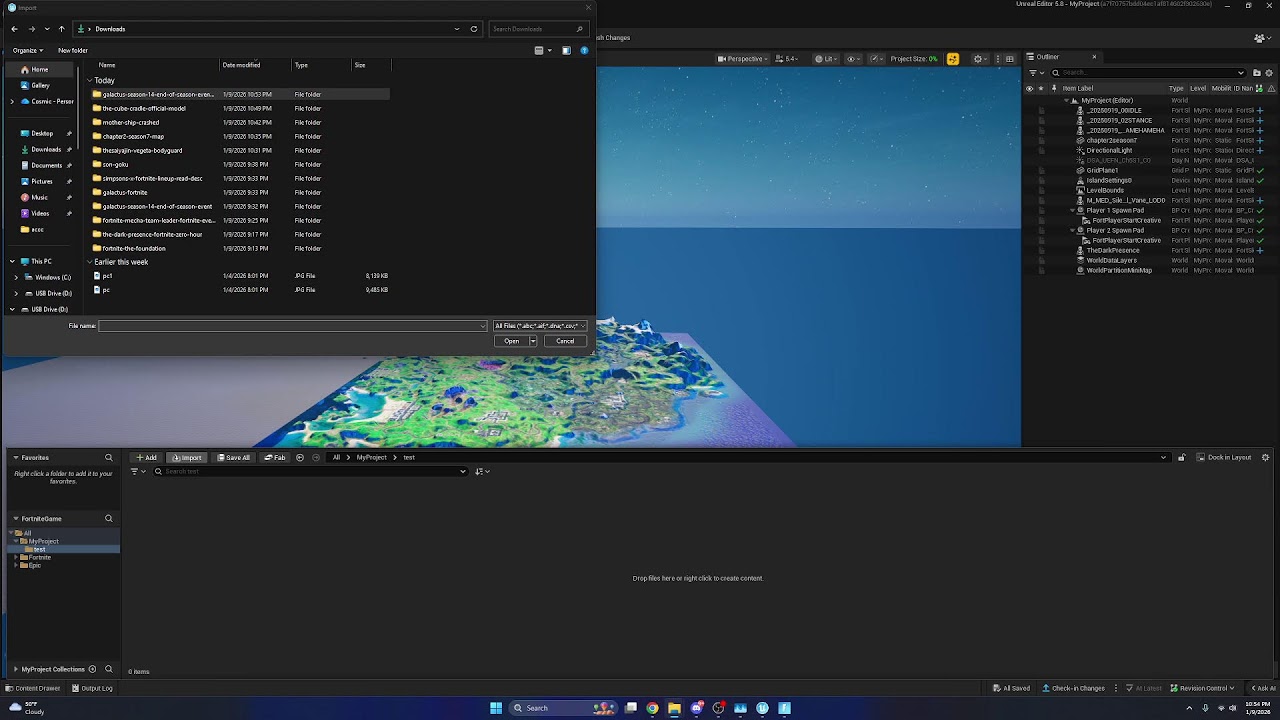Select Desktop in quick access sidebar
Screen dimensions: 1280x720
point(42,133)
